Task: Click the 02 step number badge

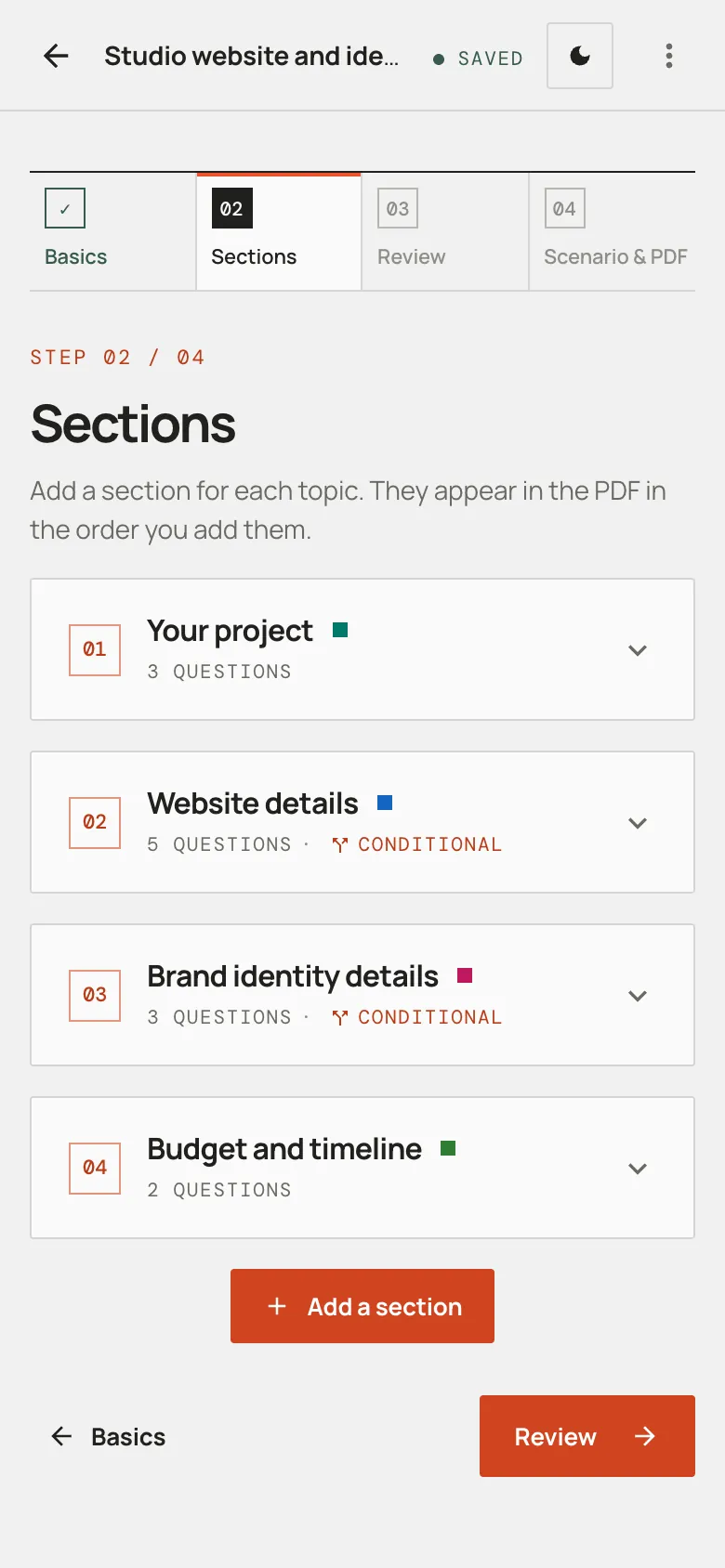Action: (231, 208)
